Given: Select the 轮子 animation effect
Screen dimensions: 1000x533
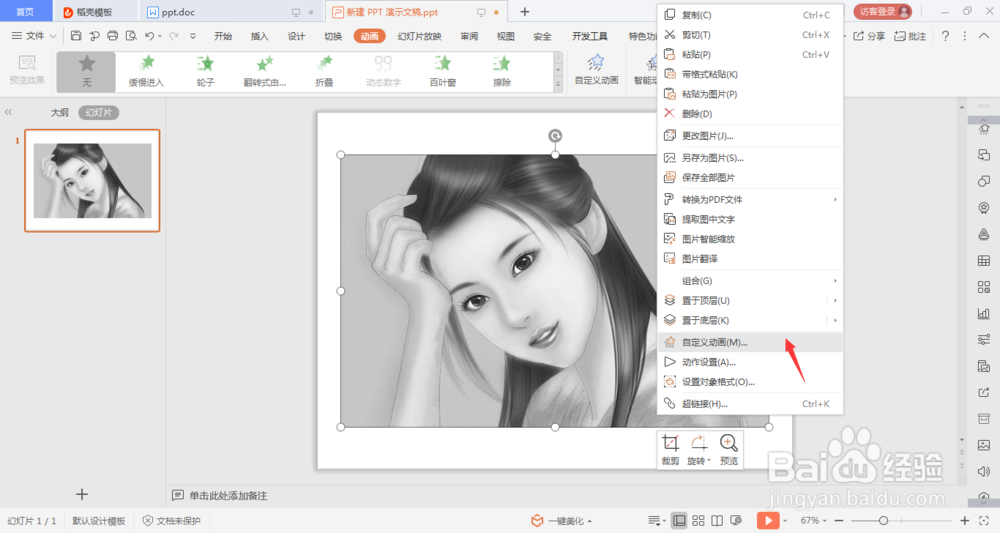Looking at the screenshot, I should coord(205,71).
